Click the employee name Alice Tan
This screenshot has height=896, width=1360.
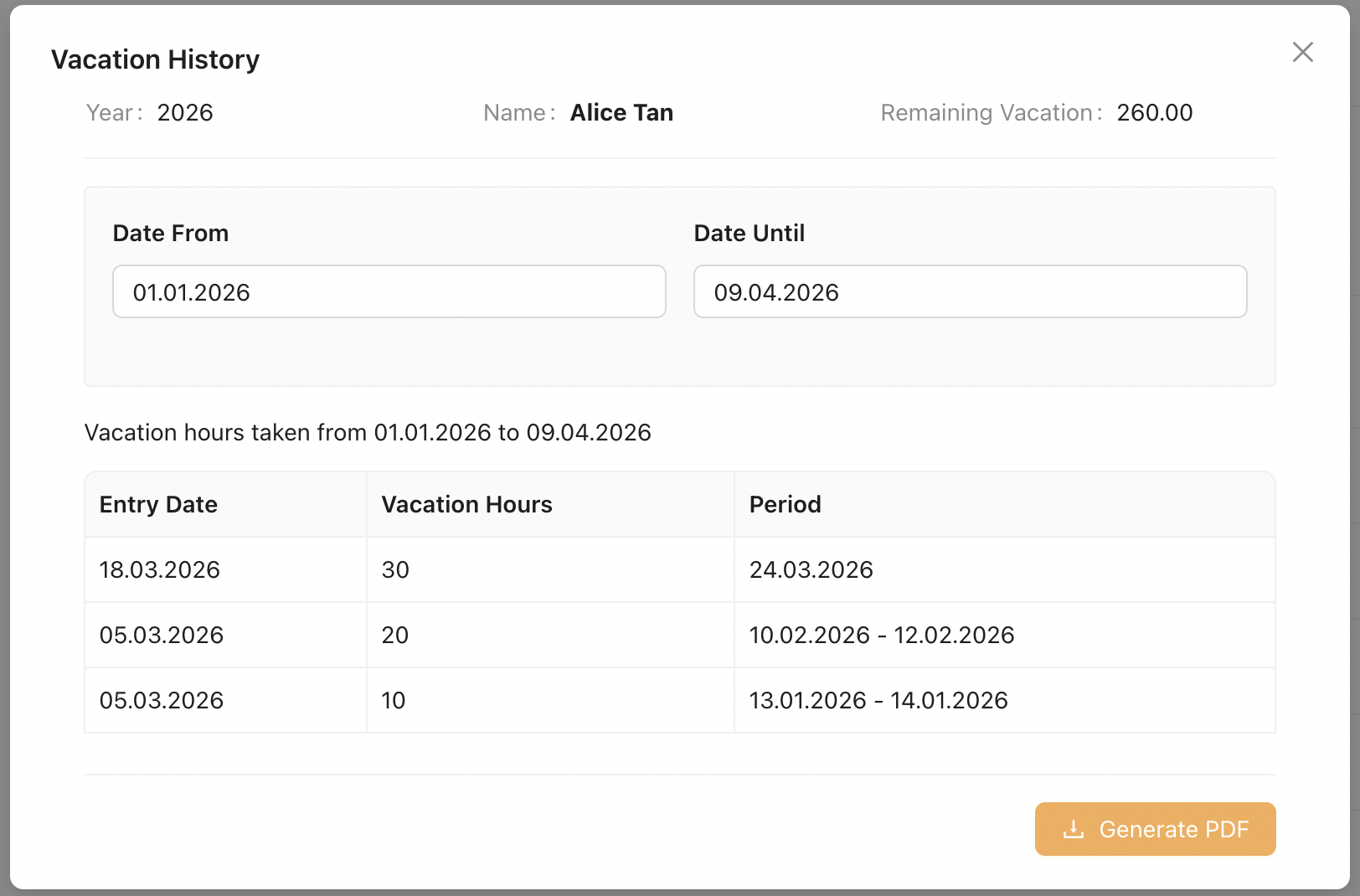click(x=621, y=112)
